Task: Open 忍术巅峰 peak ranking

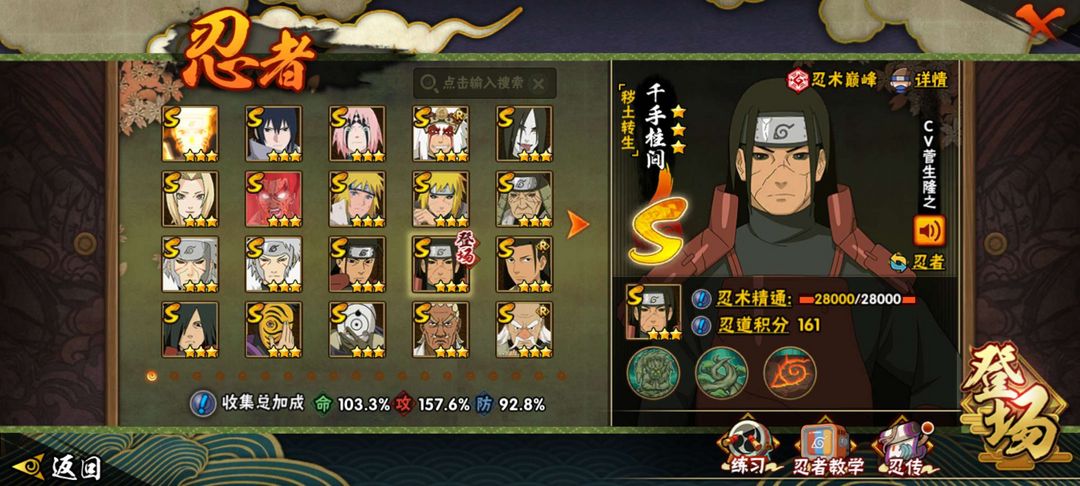Action: coord(832,79)
